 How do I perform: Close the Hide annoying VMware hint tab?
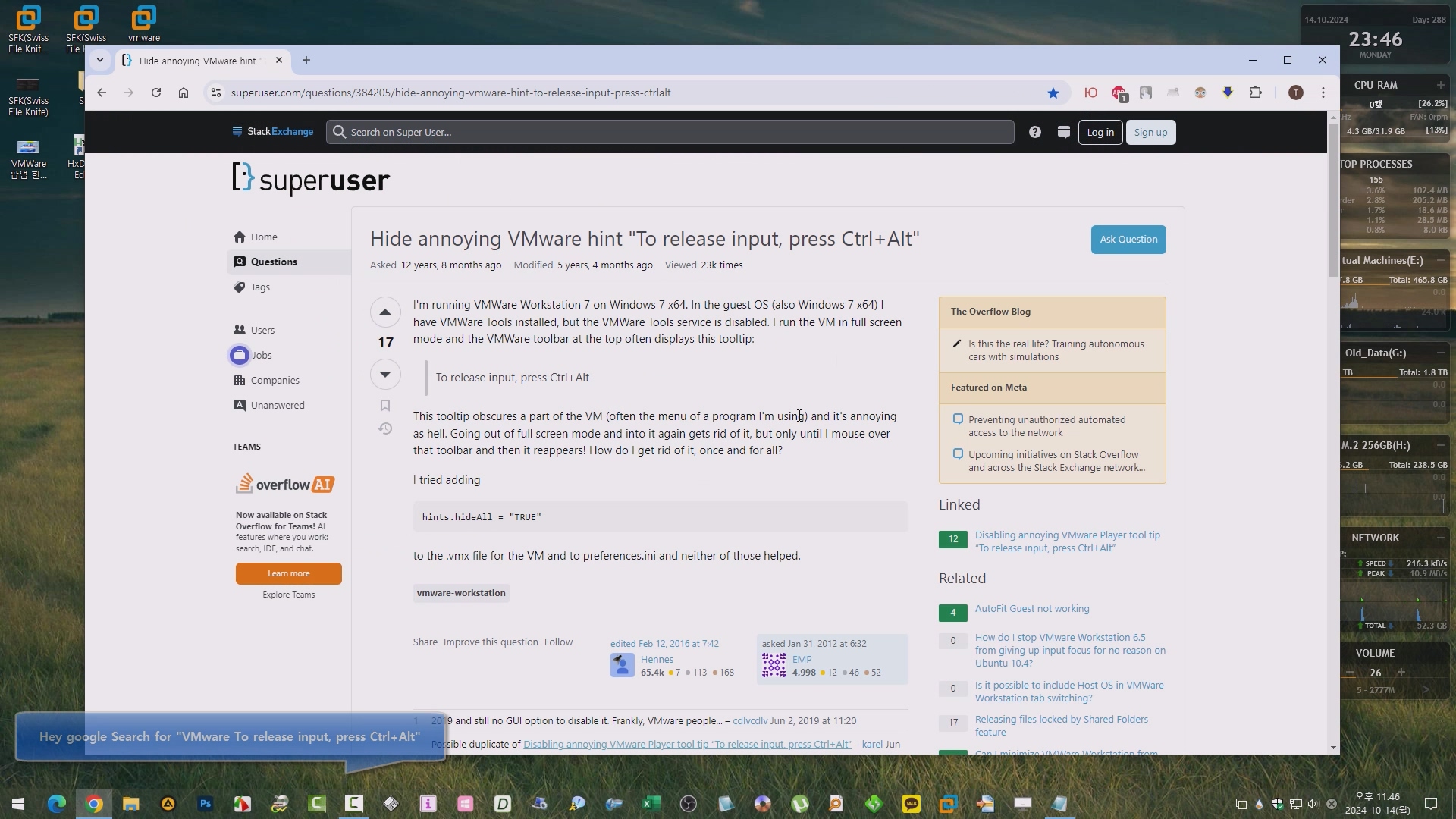coord(279,60)
